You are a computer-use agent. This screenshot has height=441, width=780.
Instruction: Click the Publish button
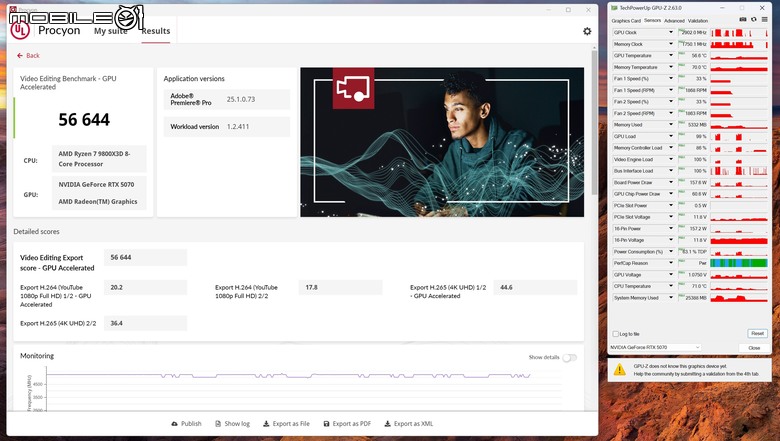point(186,424)
